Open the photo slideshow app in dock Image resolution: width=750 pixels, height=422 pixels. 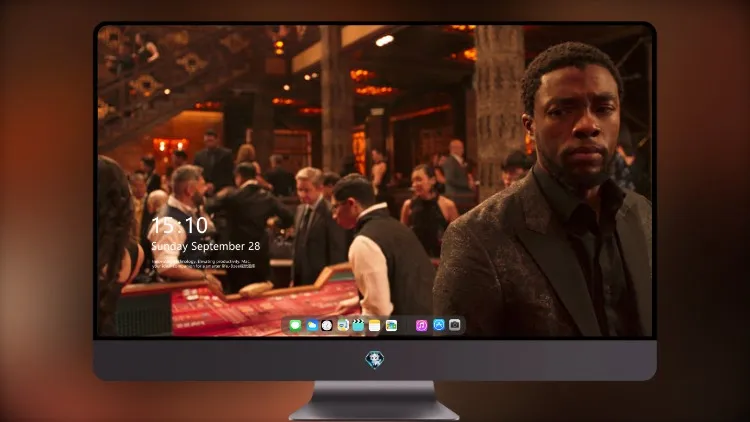tap(391, 325)
